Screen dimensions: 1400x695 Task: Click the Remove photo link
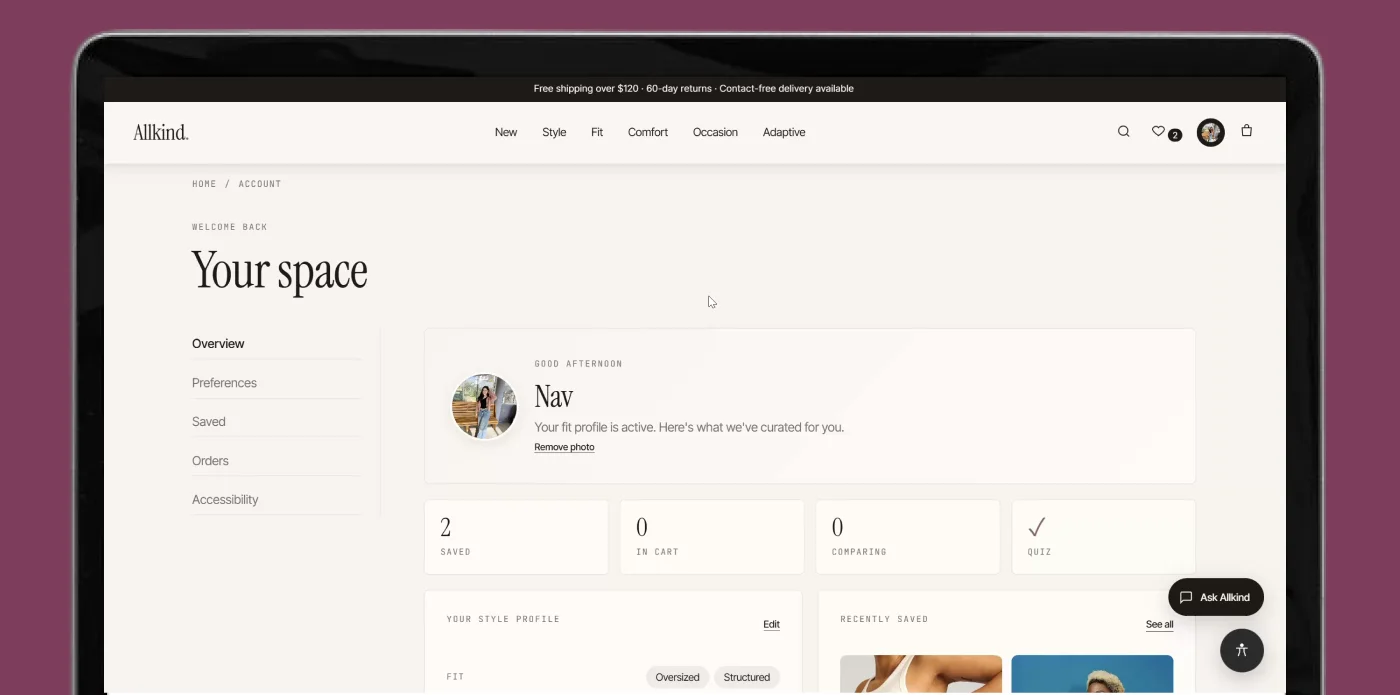coord(564,447)
